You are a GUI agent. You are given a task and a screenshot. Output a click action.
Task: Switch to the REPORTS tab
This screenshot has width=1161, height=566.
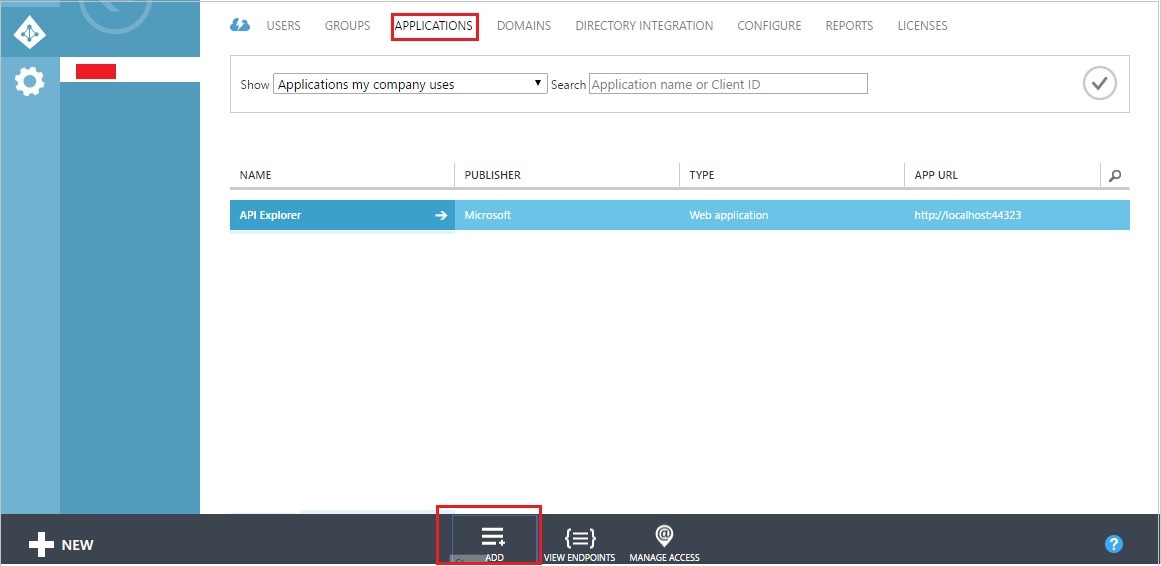click(849, 26)
